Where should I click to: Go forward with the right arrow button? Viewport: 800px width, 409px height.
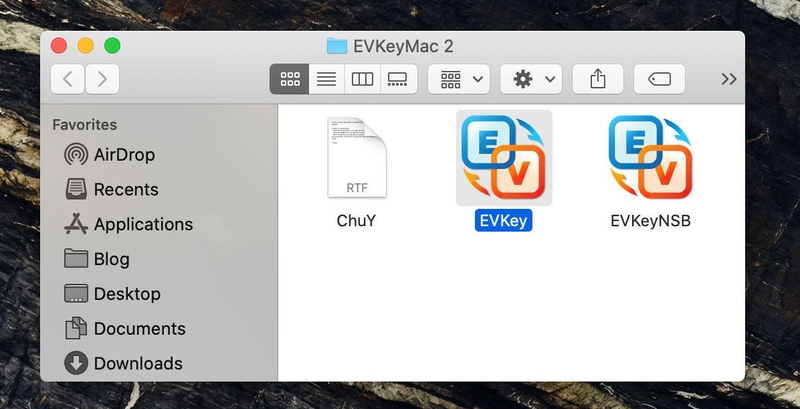102,79
